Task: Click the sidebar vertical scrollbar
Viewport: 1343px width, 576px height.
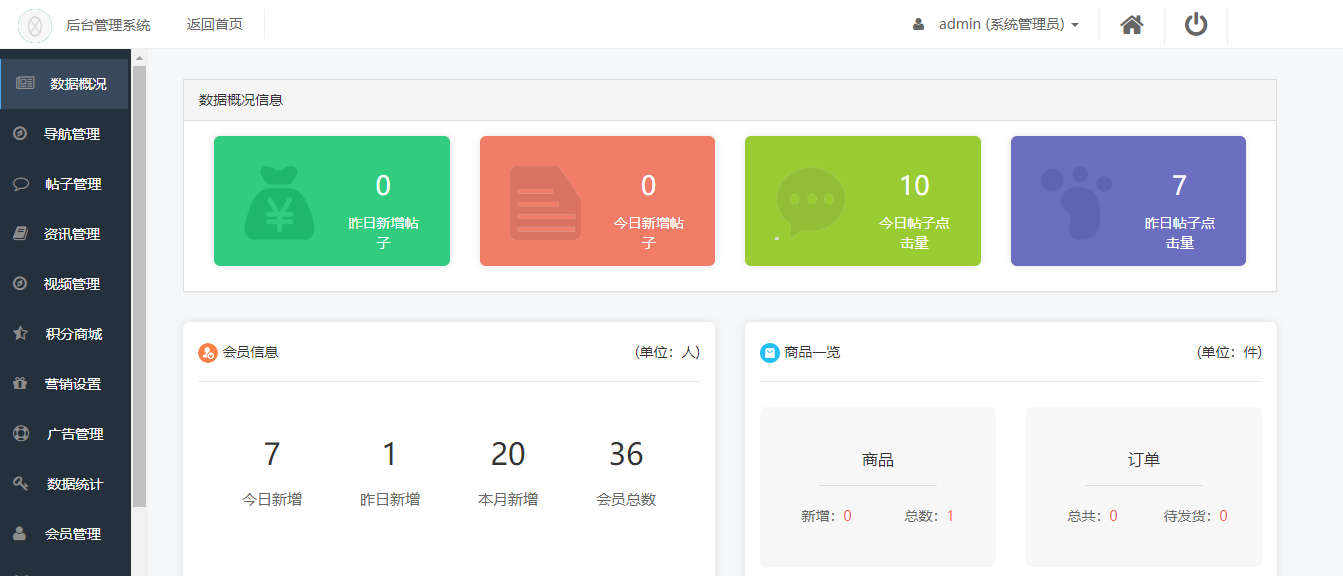Action: coord(139,286)
